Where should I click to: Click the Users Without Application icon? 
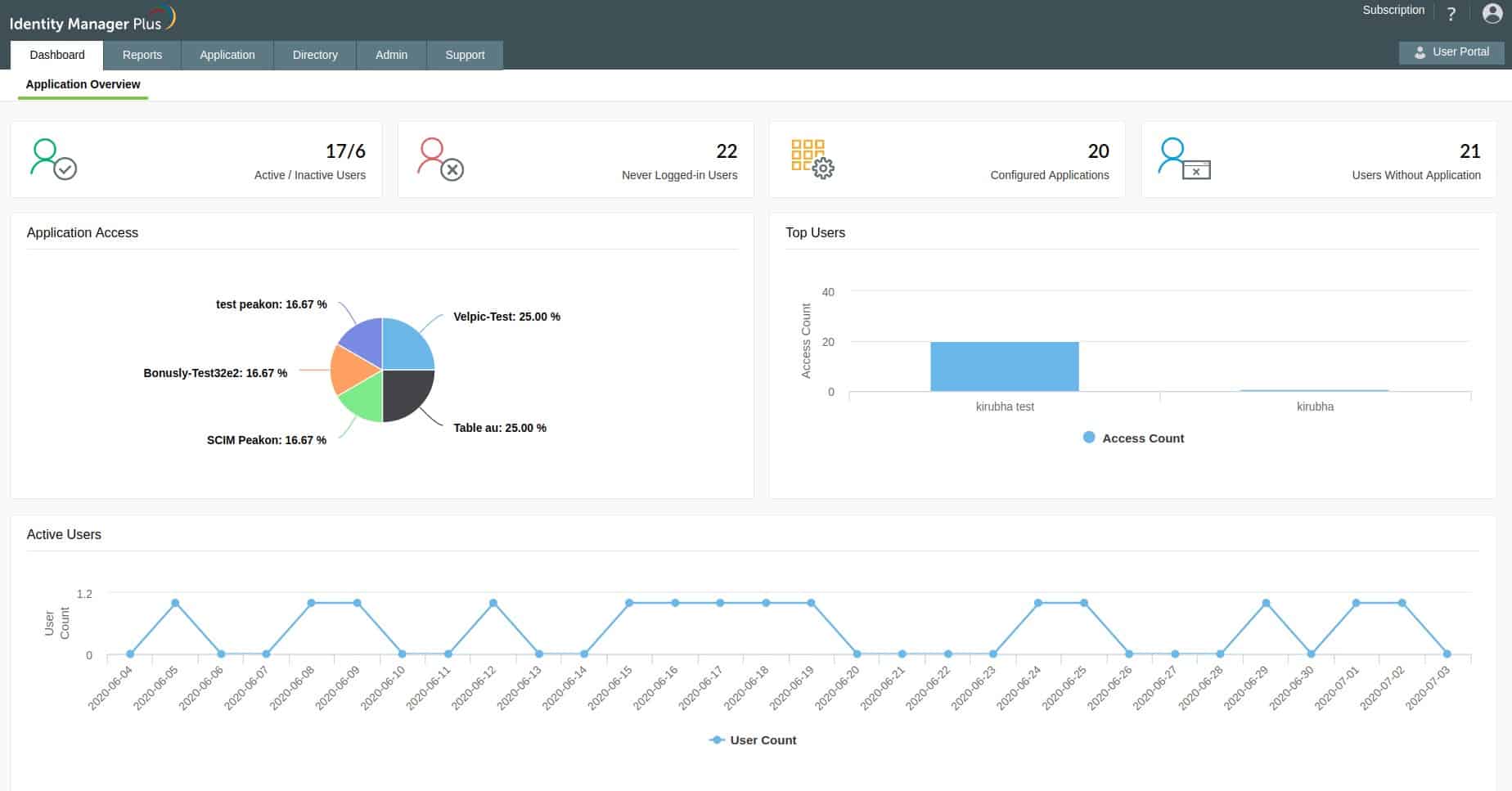1184,159
